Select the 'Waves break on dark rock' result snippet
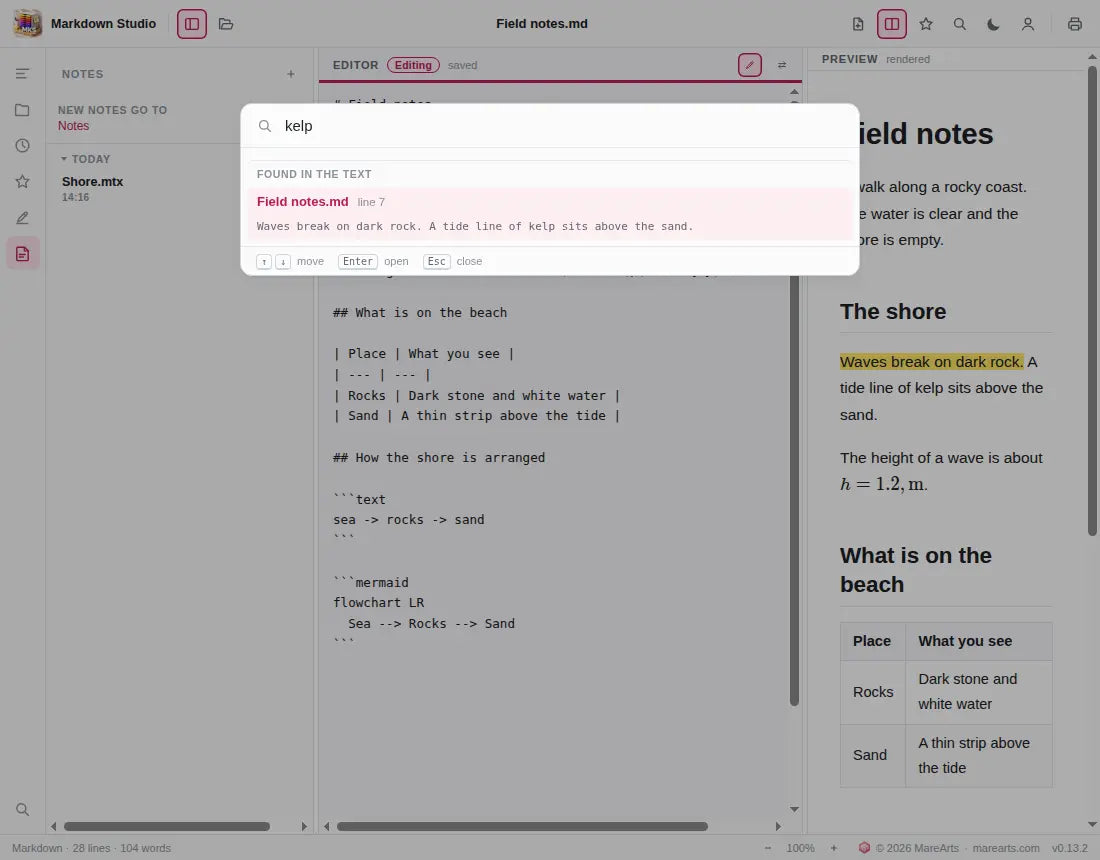The image size is (1100, 860). (475, 227)
